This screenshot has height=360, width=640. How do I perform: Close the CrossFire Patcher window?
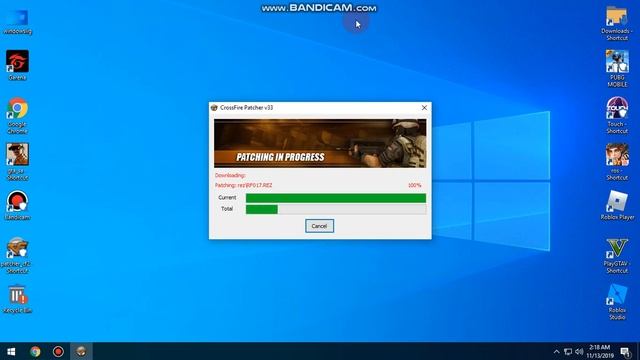(424, 108)
